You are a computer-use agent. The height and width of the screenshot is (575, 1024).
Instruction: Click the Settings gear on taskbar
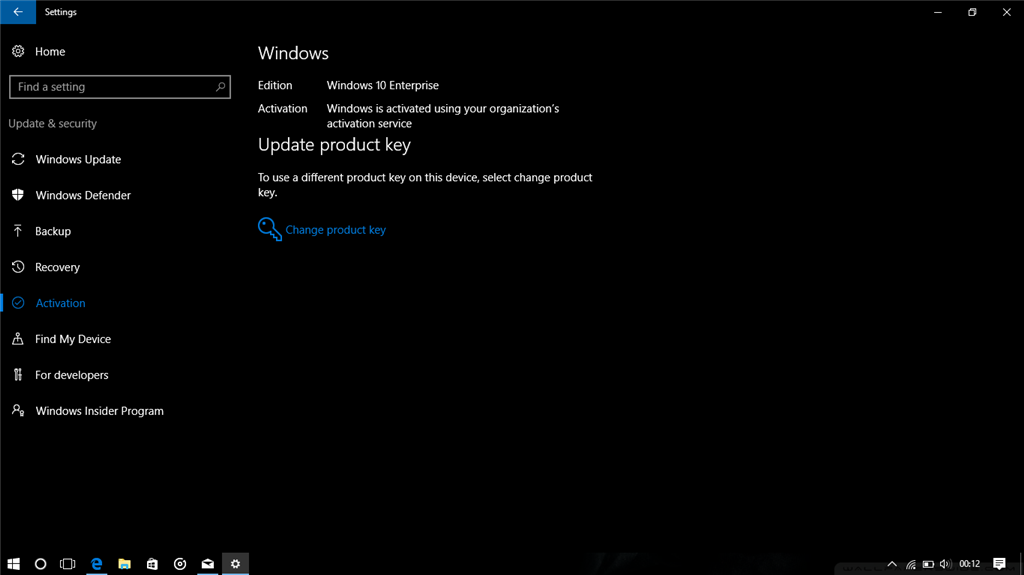click(x=236, y=563)
